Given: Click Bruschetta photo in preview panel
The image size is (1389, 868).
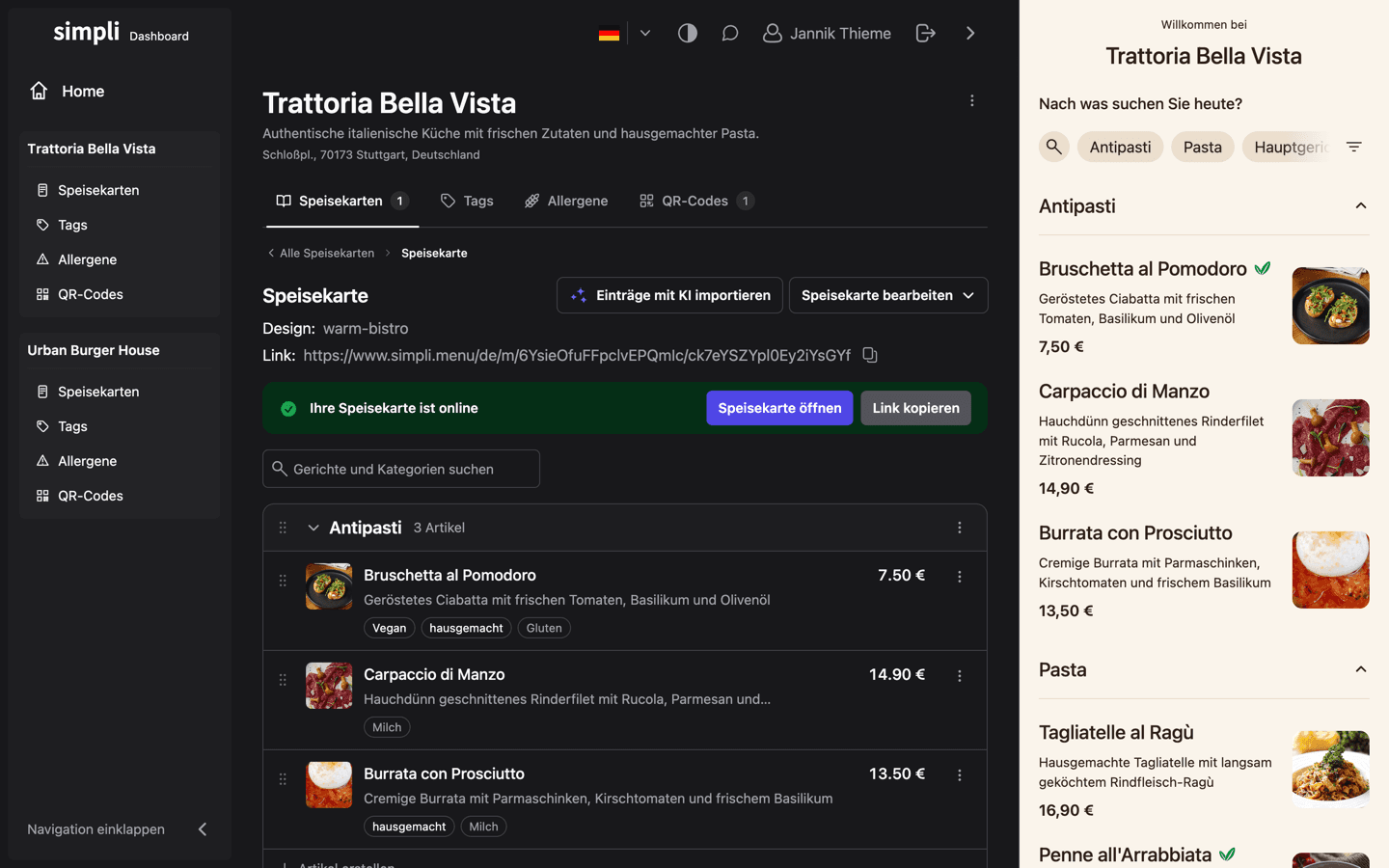Looking at the screenshot, I should (1330, 306).
